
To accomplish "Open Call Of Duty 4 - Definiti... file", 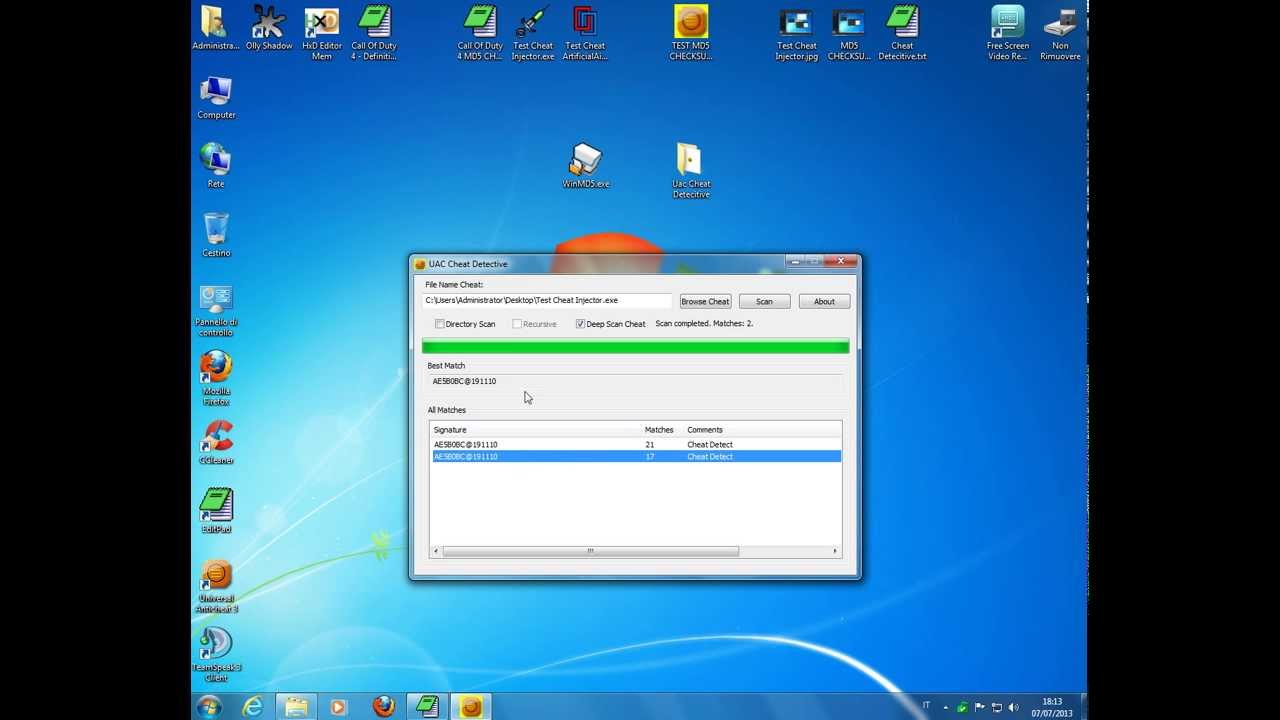I will [x=374, y=34].
